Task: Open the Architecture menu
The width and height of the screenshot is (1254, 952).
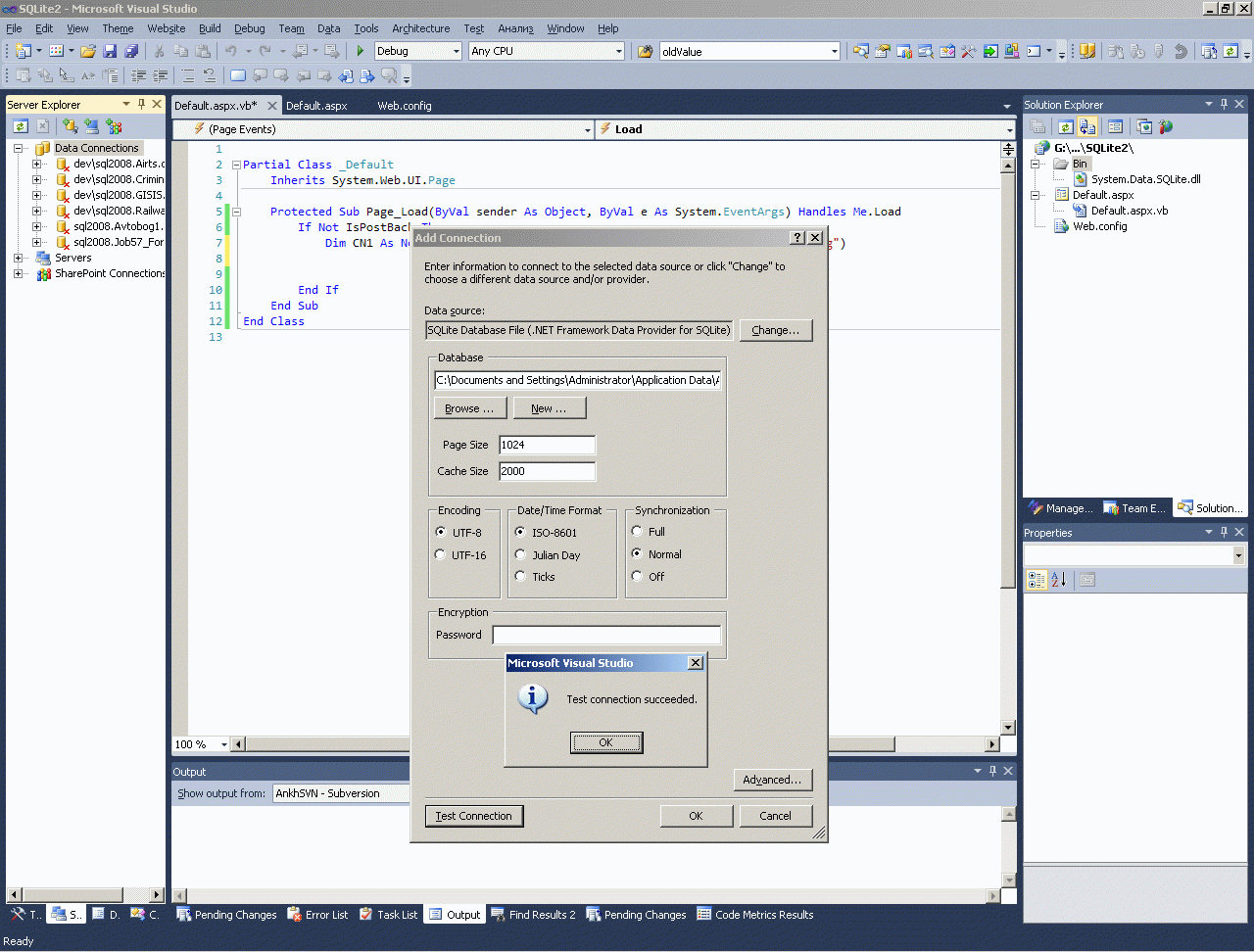Action: pyautogui.click(x=420, y=28)
